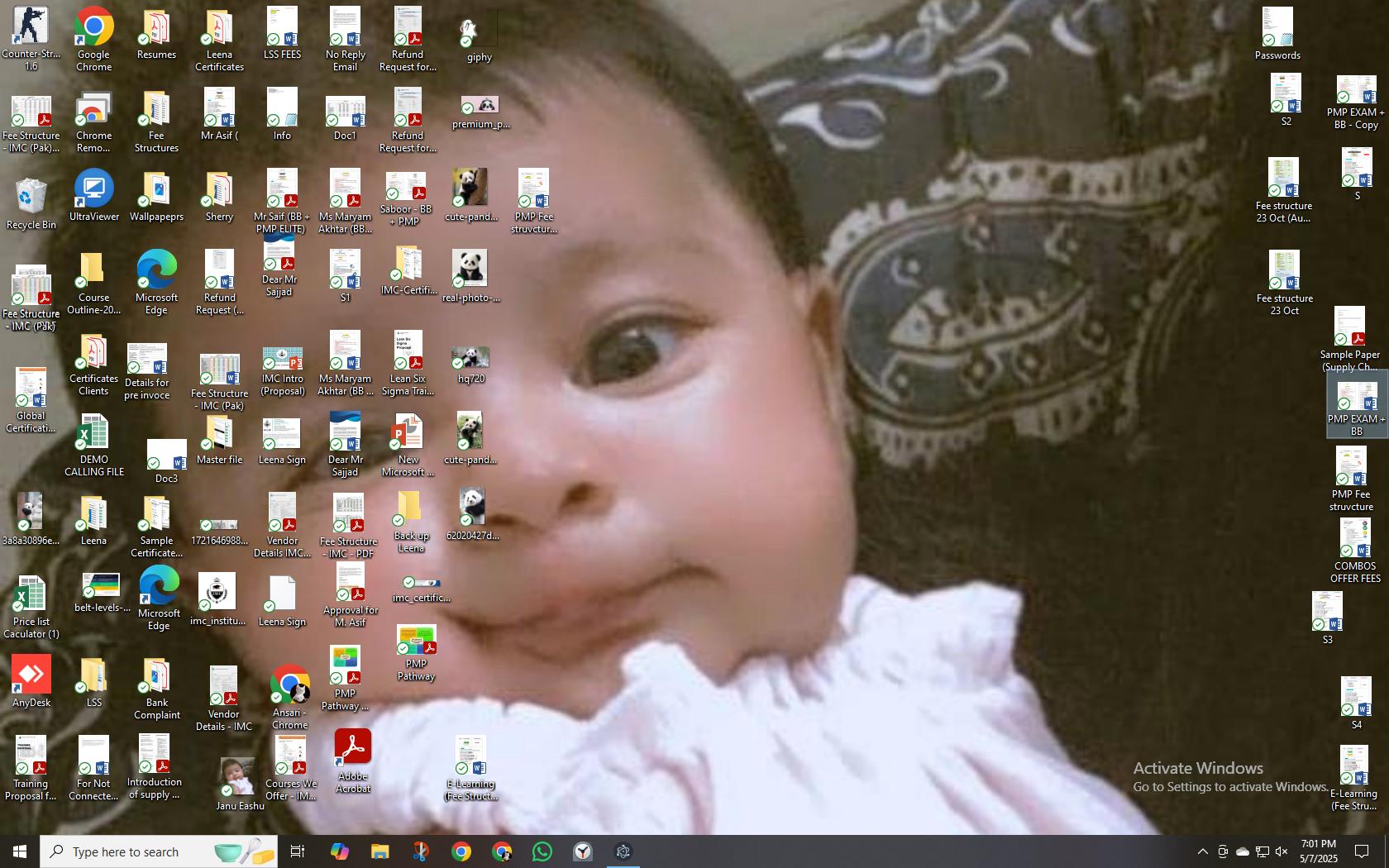Select the Sherry folder

[x=219, y=197]
